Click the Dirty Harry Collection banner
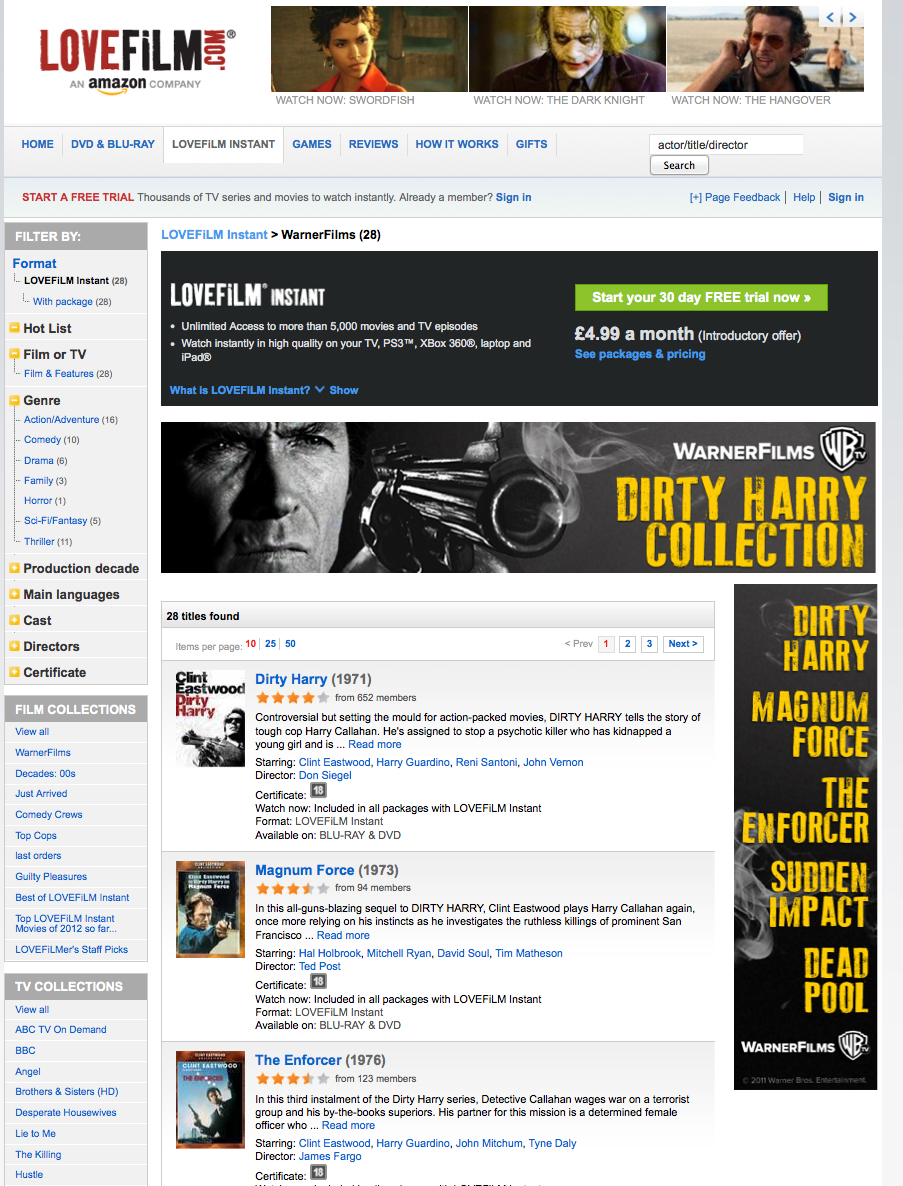Viewport: 903px width, 1186px height. click(518, 497)
